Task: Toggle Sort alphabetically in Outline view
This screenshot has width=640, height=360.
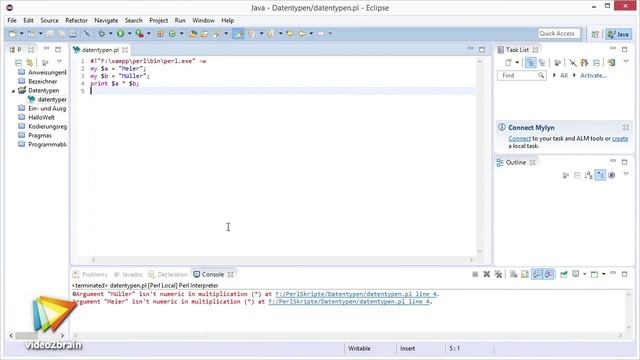Action: [x=588, y=175]
